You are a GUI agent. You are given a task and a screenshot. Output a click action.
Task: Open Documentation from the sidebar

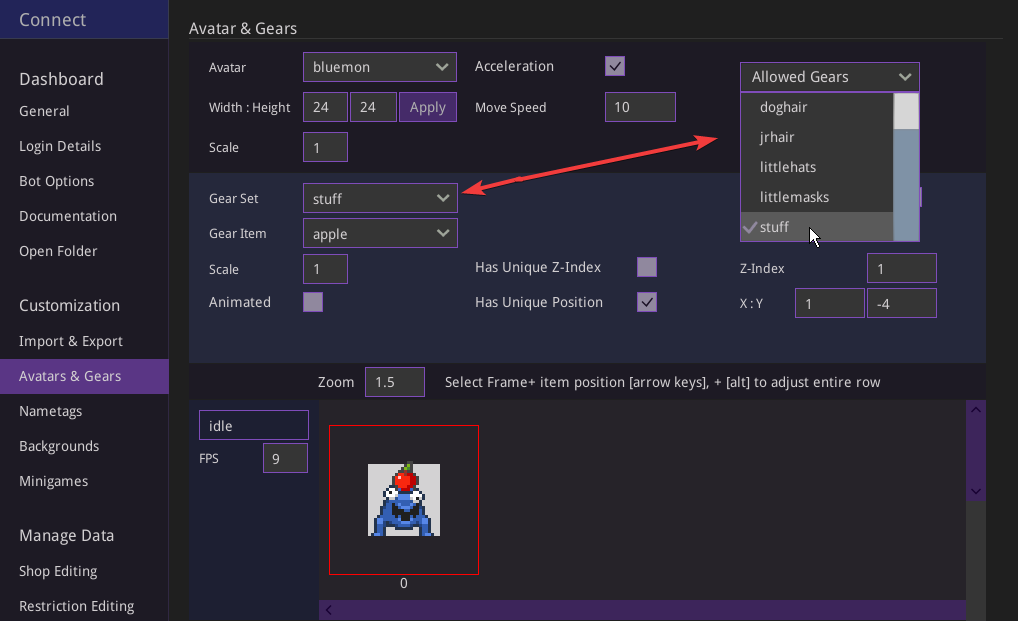pyautogui.click(x=68, y=216)
